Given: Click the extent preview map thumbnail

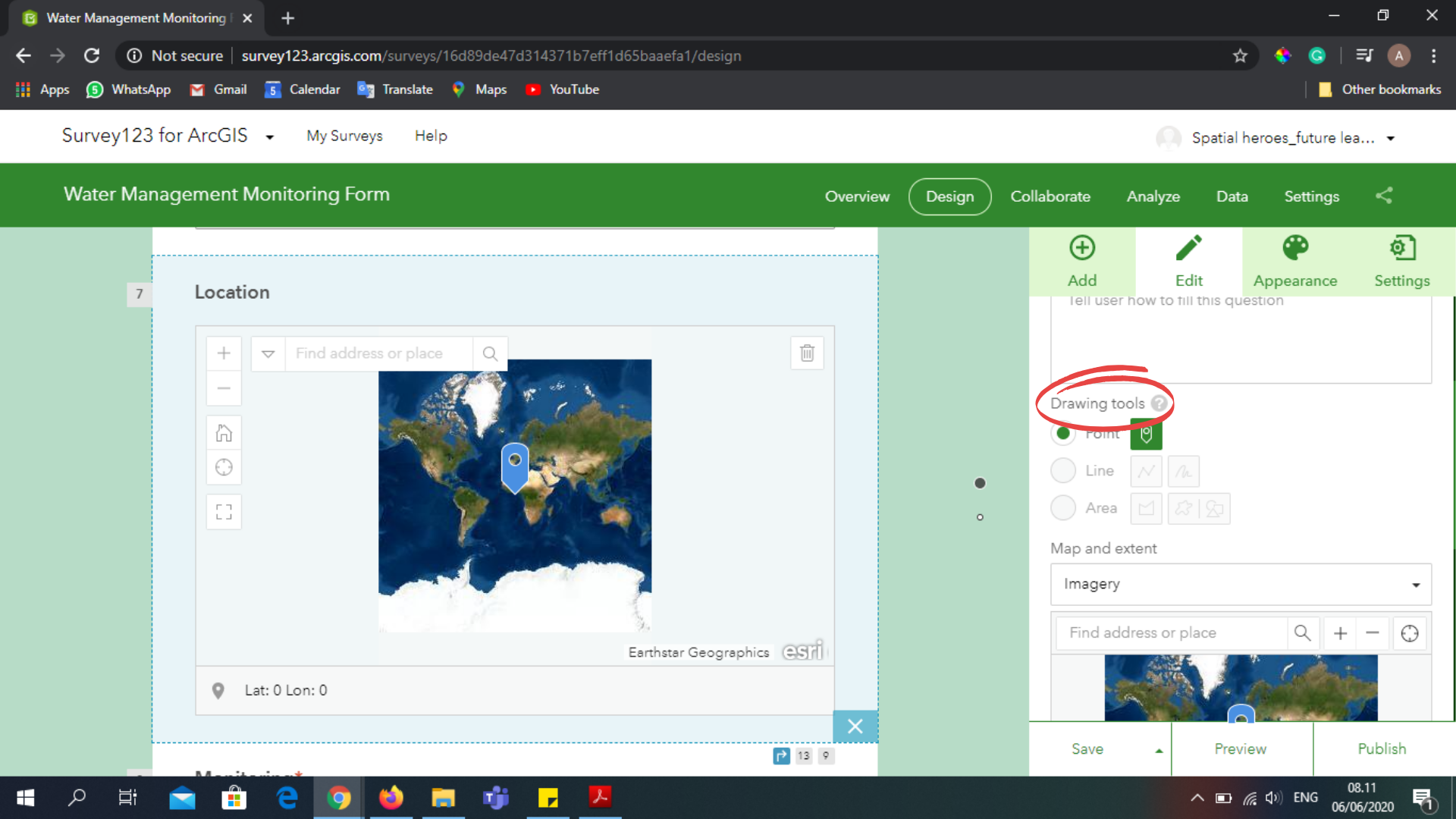Looking at the screenshot, I should pos(1241,687).
